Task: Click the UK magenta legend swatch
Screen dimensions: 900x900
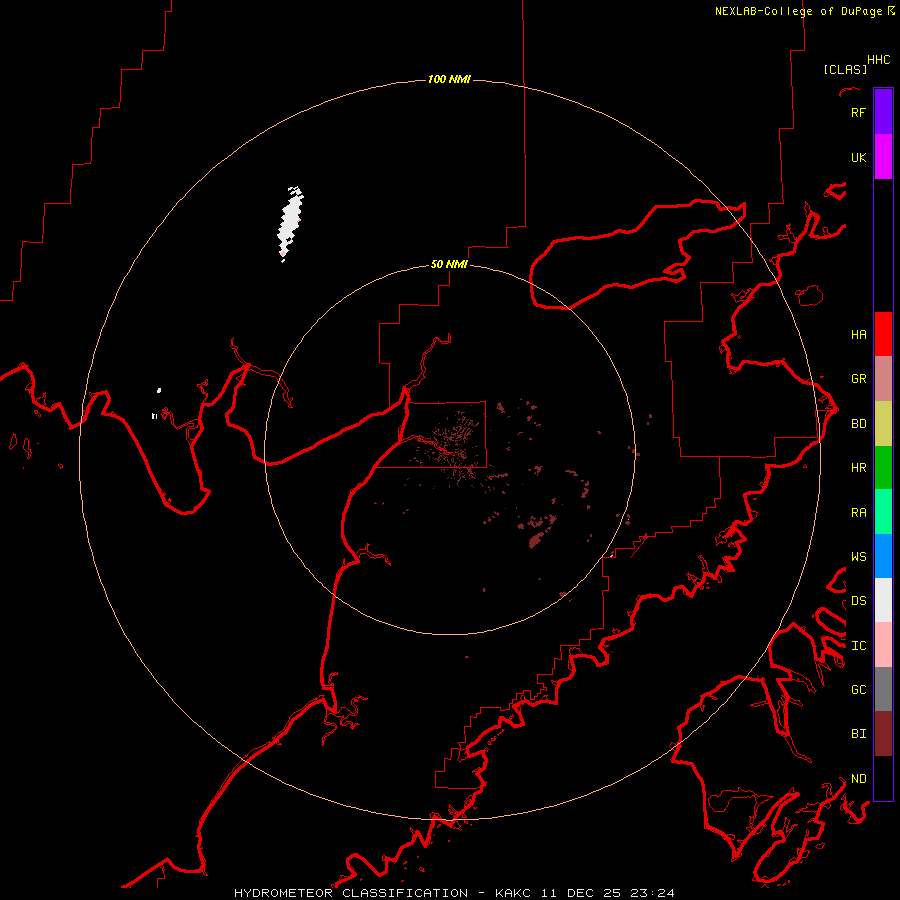Action: [x=883, y=157]
